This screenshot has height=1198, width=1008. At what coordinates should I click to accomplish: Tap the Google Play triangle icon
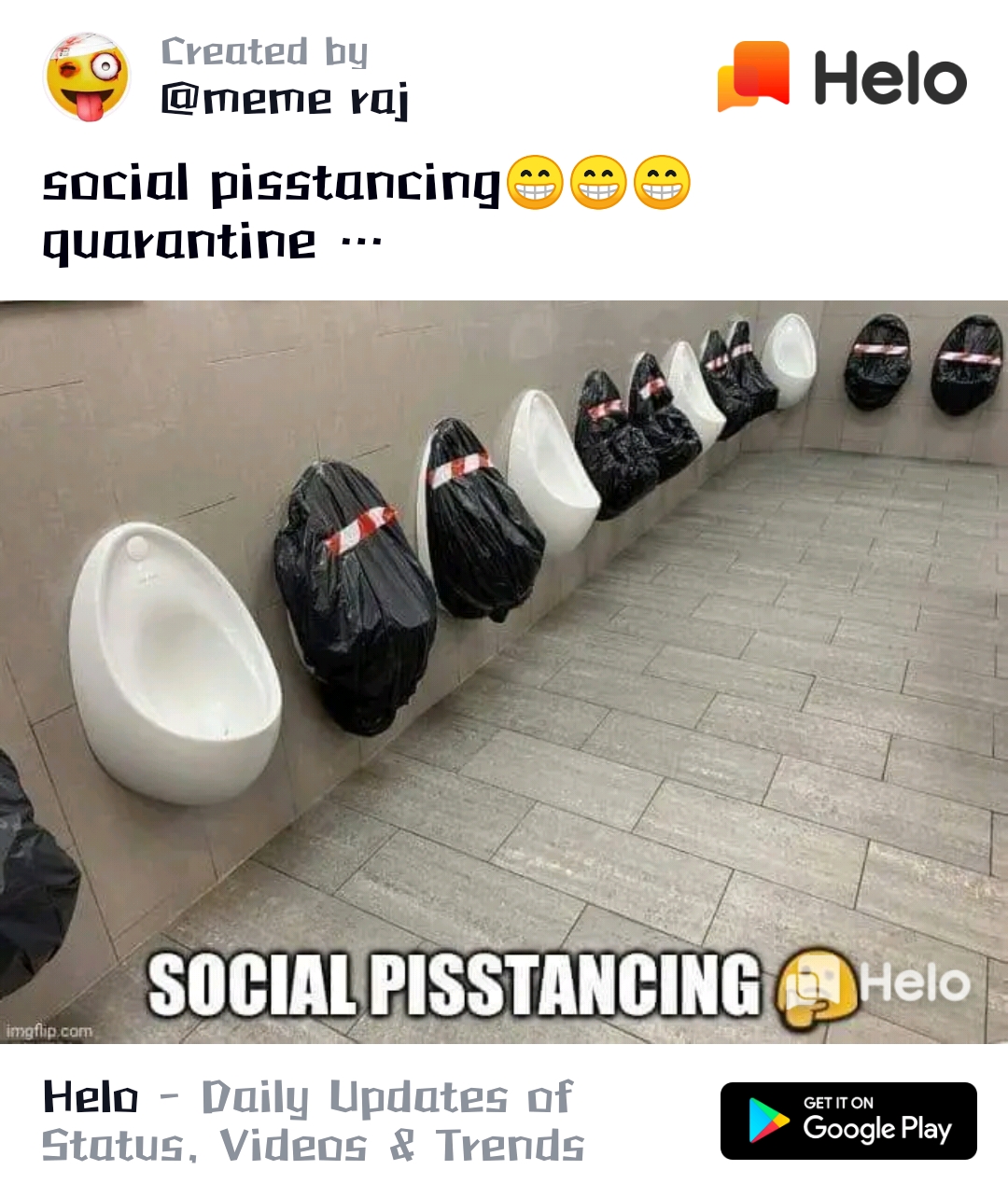[768, 1121]
